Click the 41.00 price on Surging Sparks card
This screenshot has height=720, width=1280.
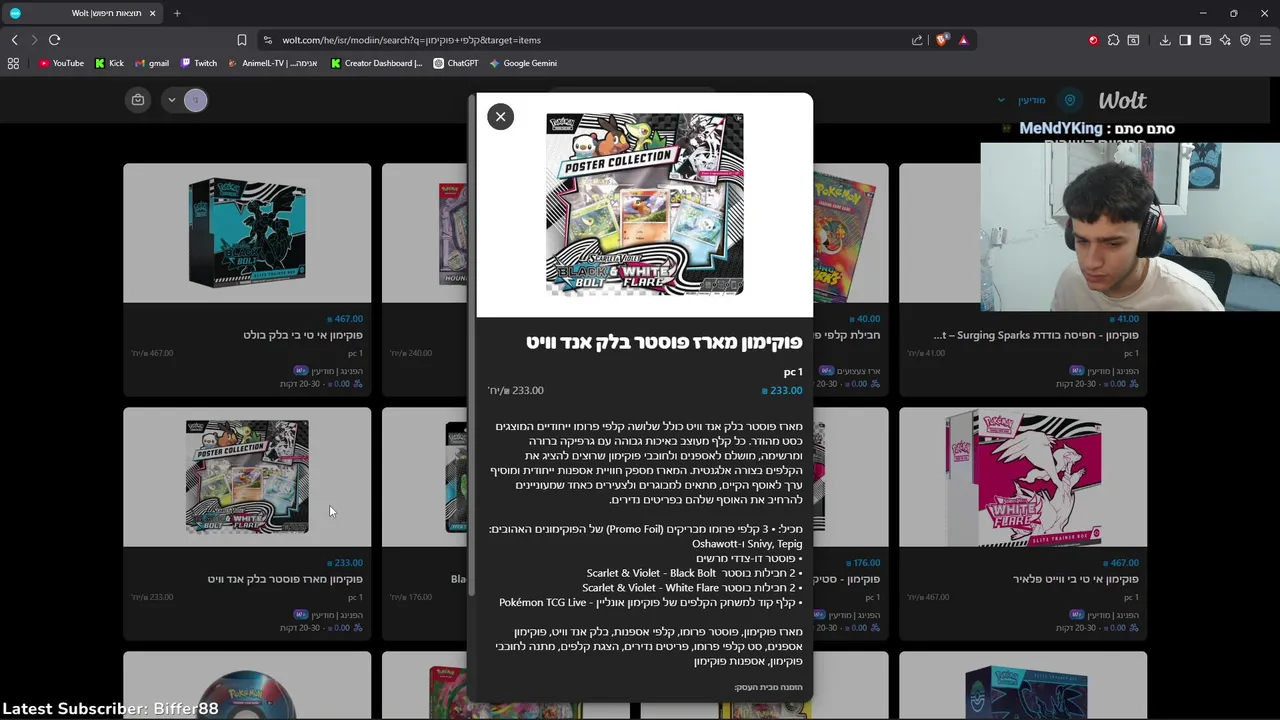1124,319
